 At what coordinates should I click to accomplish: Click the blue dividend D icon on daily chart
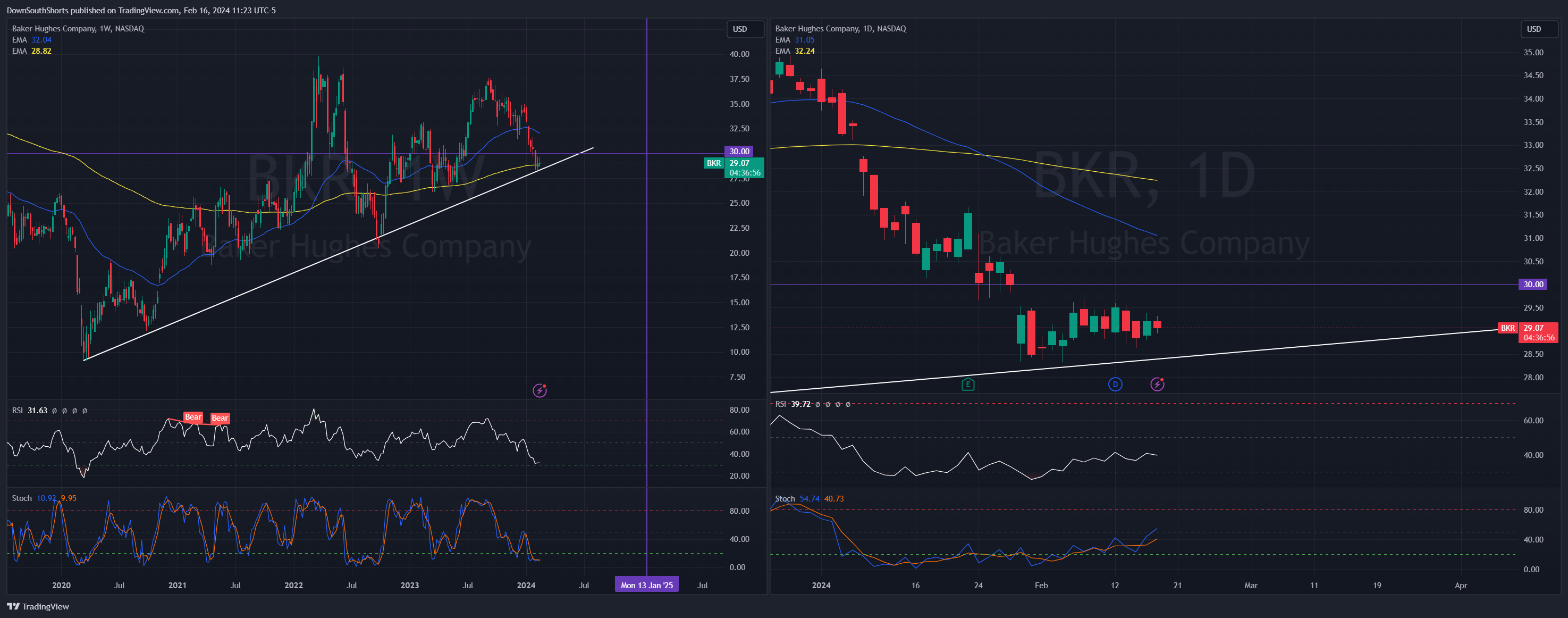1115,384
